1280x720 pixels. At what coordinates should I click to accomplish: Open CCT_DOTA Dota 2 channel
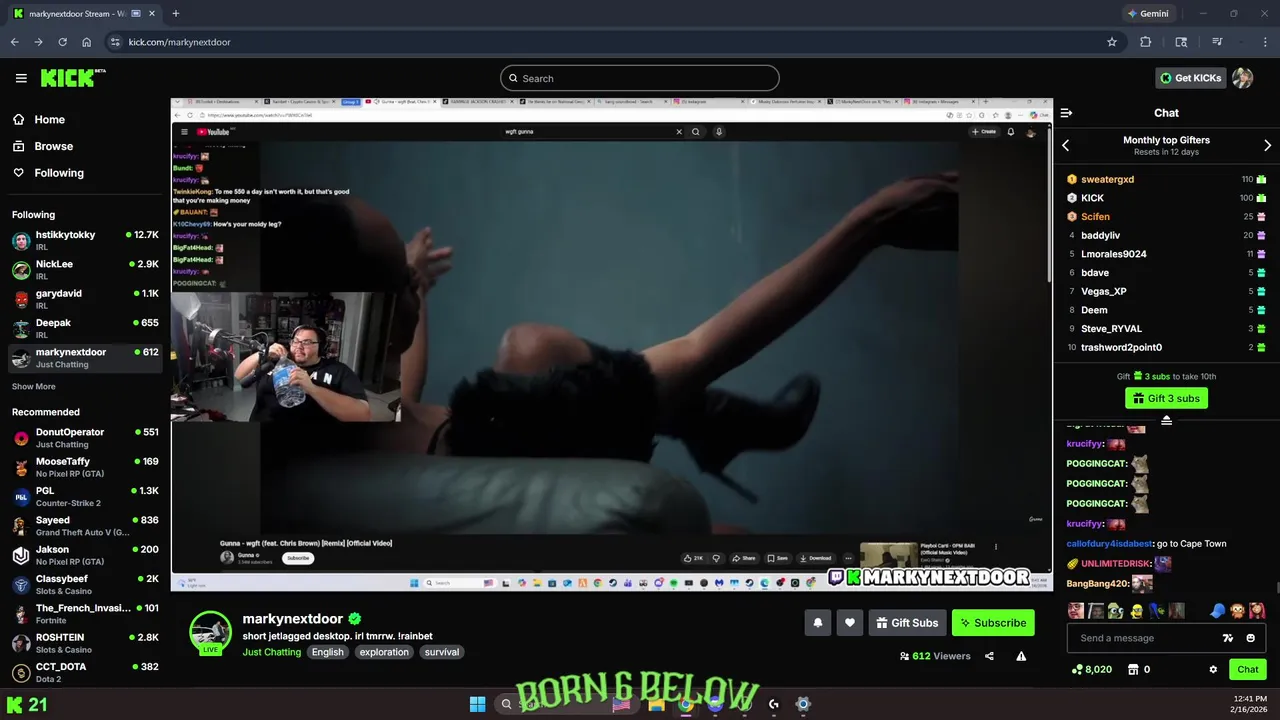coord(85,672)
